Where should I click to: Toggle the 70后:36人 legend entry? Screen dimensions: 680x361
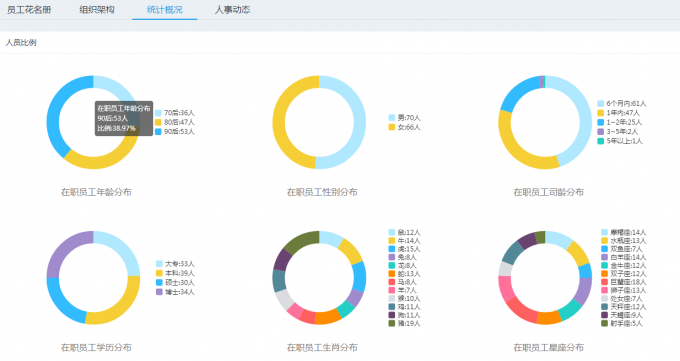[175, 113]
